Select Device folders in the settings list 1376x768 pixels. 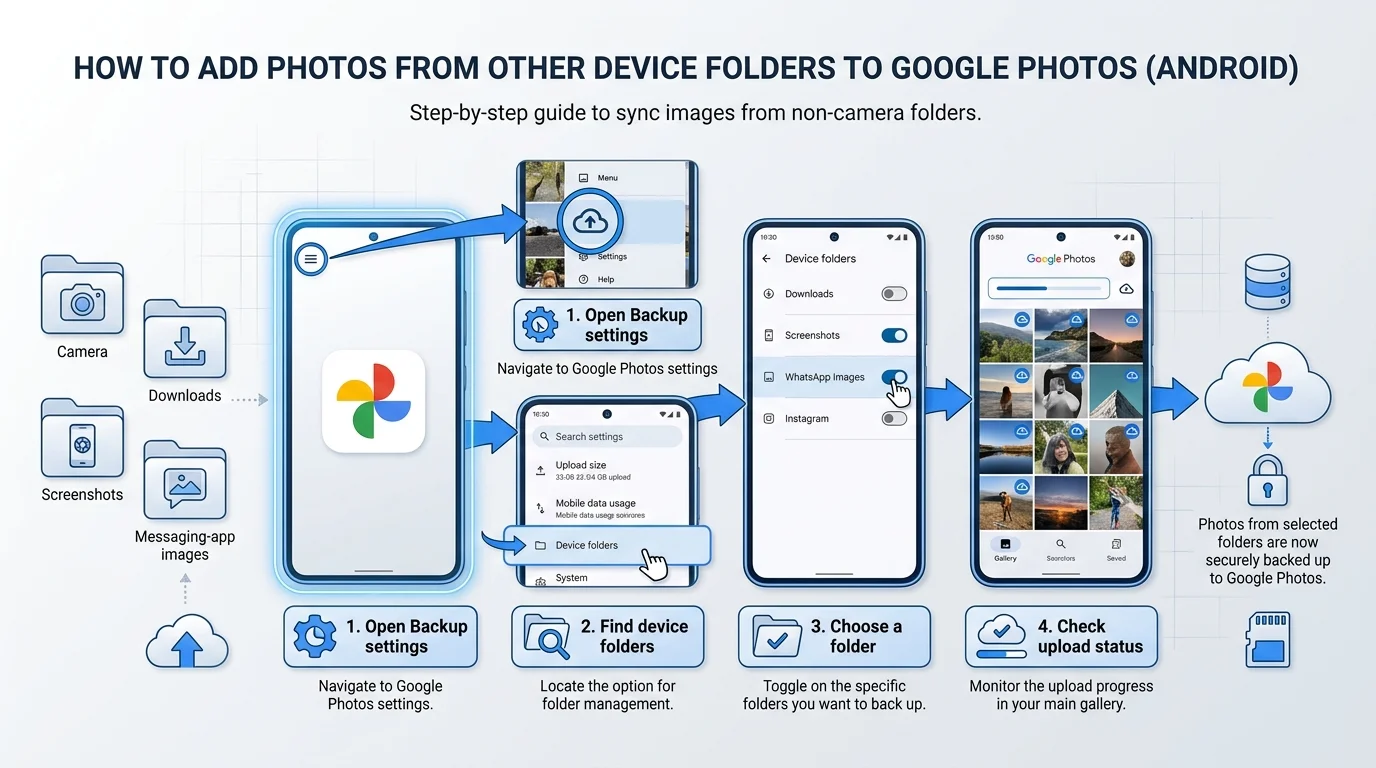point(607,546)
